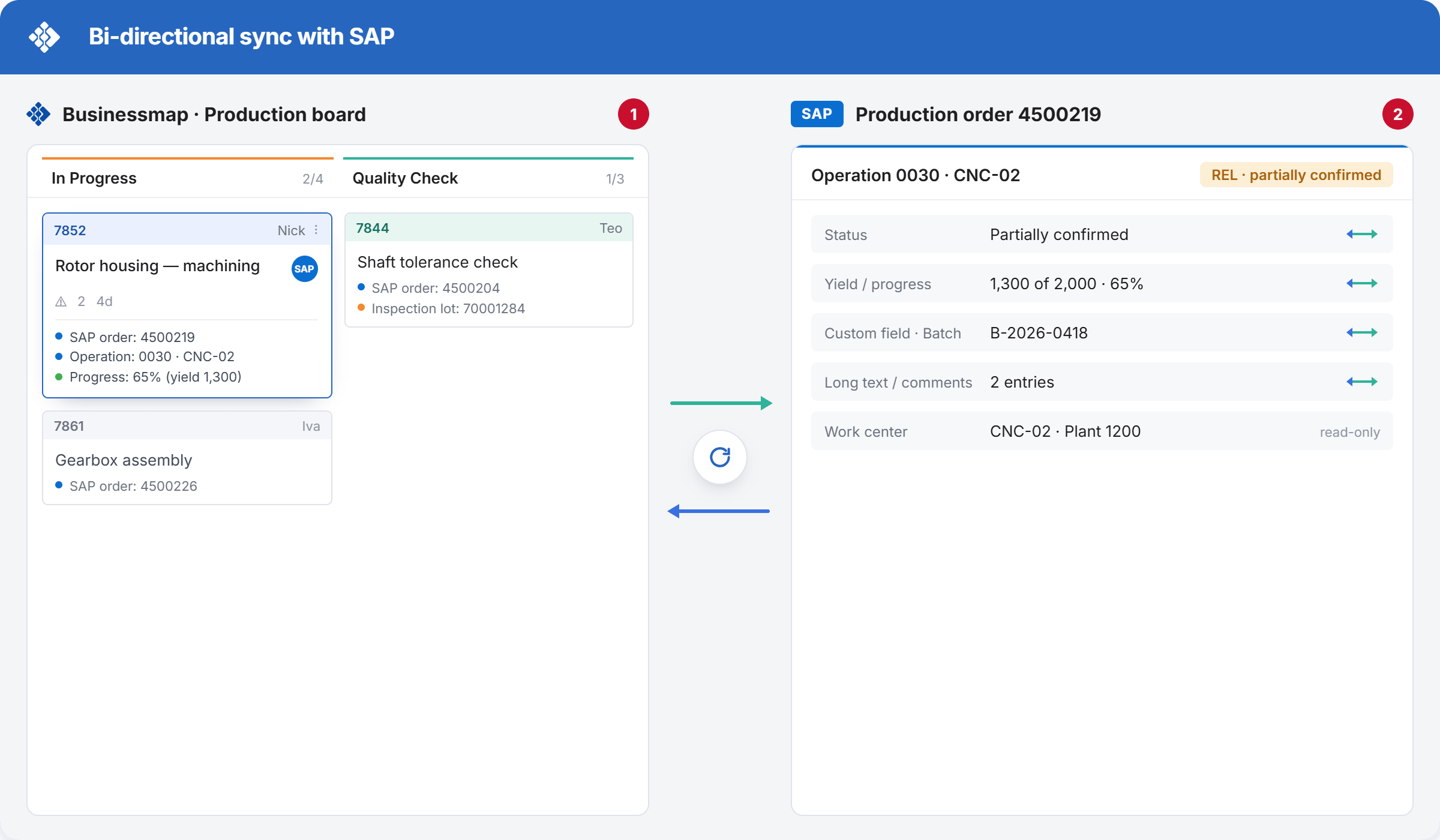The width and height of the screenshot is (1440, 840).
Task: Click the circular sync refresh button
Action: [x=719, y=457]
